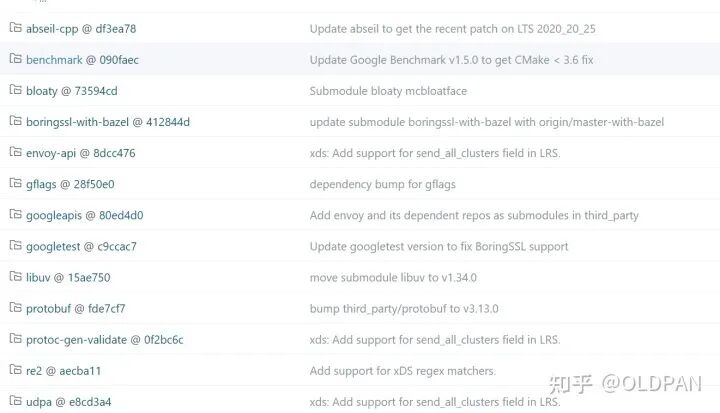720x413 pixels.
Task: Click folder icon beside bloaty entry
Action: pos(16,90)
